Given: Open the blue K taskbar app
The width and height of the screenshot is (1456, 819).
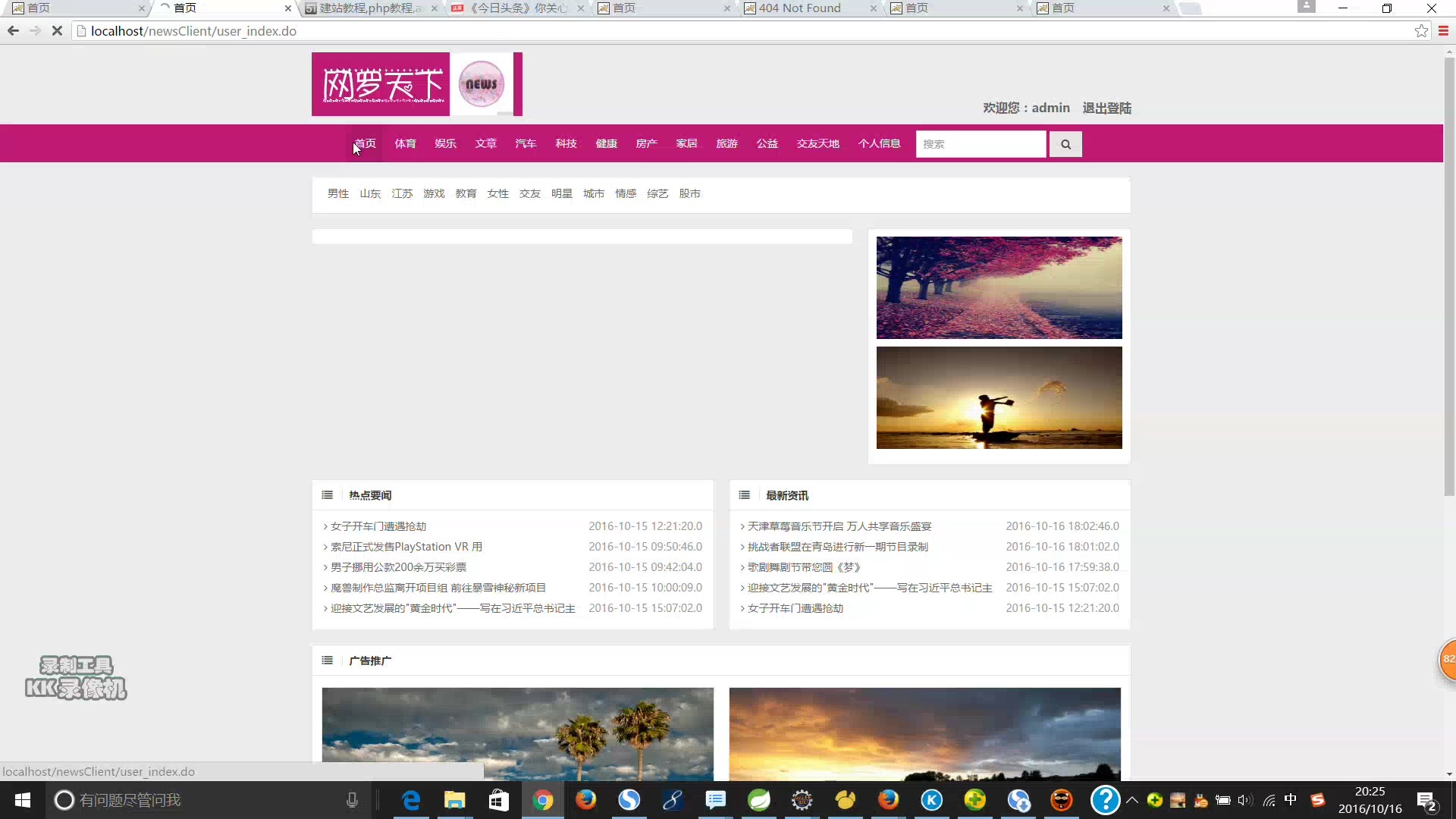Looking at the screenshot, I should click(931, 800).
